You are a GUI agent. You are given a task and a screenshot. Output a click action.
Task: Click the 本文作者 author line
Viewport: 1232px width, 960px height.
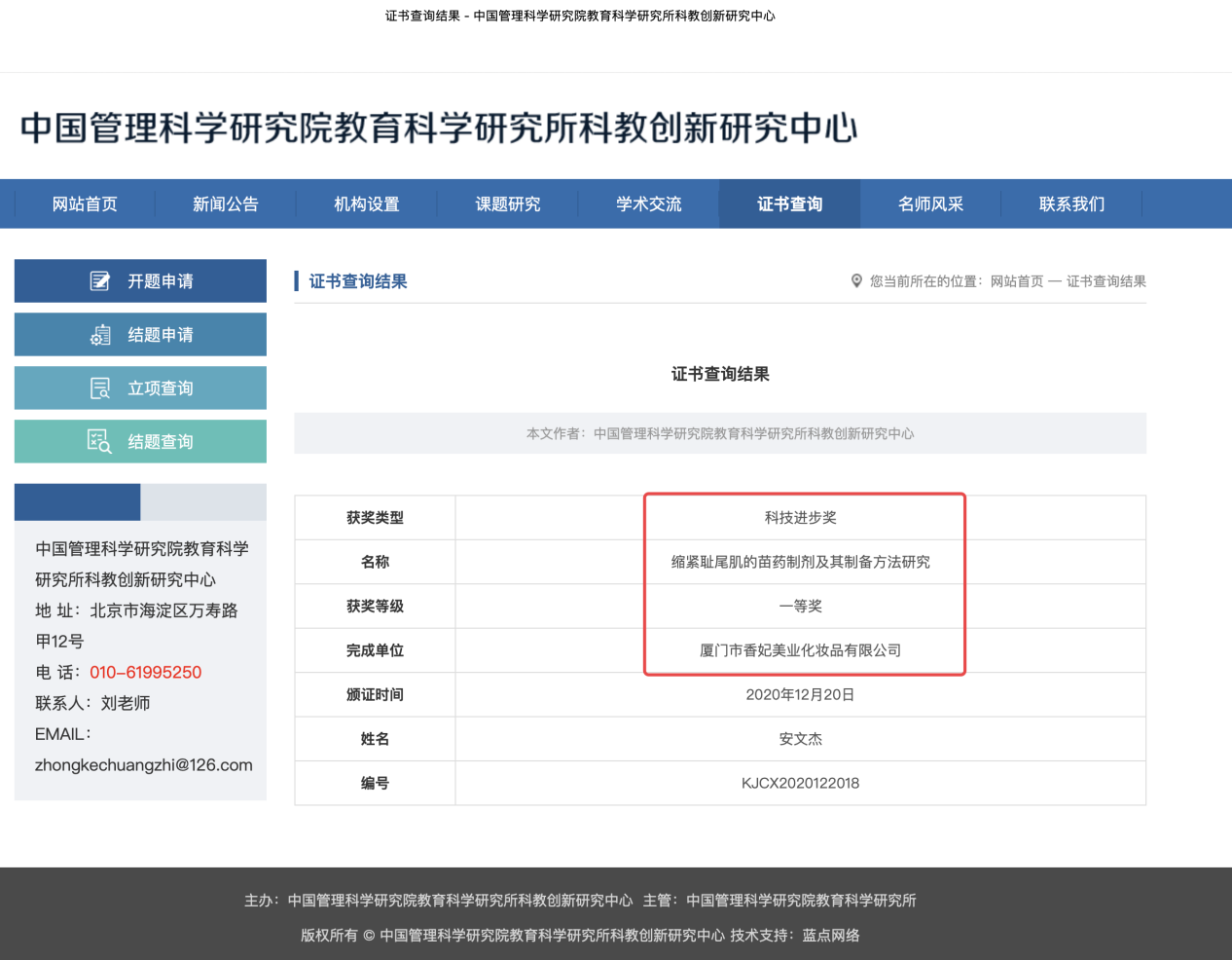[x=720, y=433]
